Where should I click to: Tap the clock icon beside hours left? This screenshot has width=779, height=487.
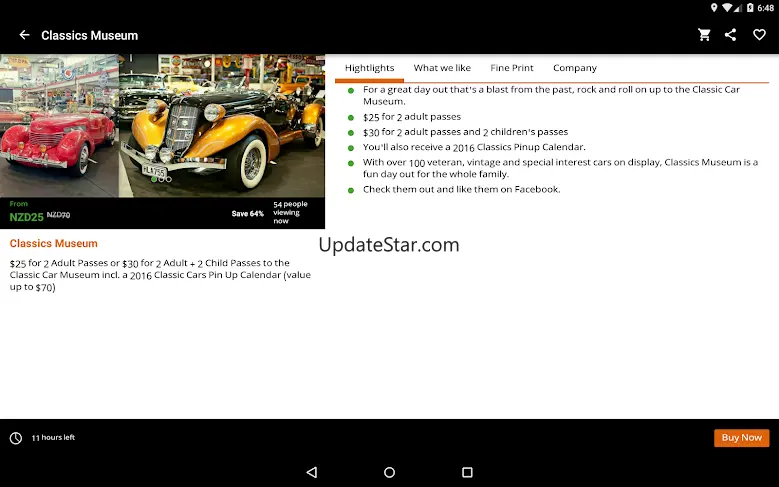click(16, 438)
